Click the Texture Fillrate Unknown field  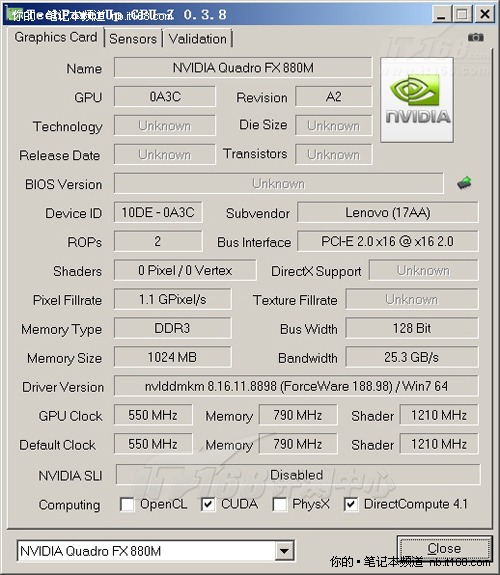(x=412, y=299)
